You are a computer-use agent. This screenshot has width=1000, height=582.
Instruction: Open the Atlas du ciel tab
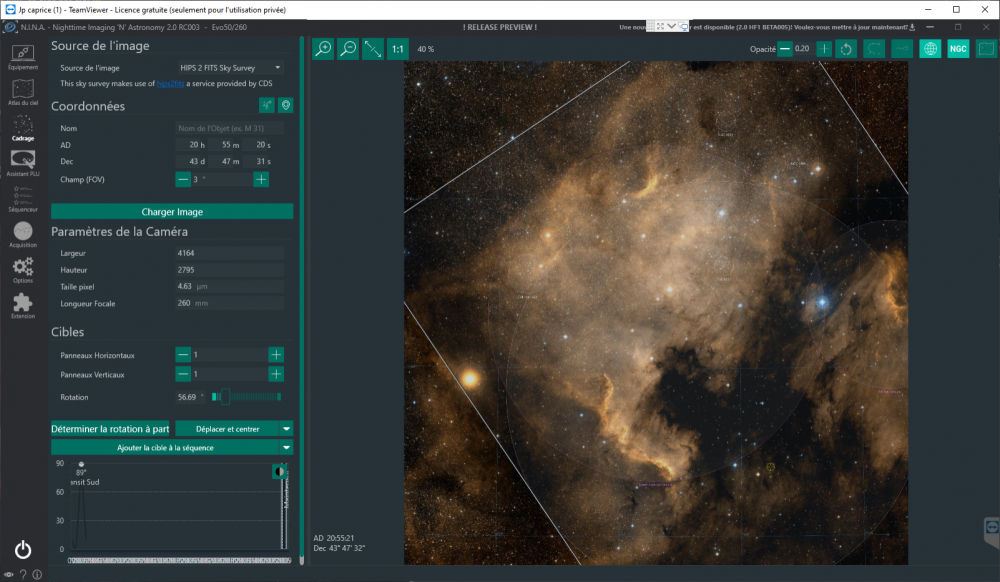pos(23,92)
